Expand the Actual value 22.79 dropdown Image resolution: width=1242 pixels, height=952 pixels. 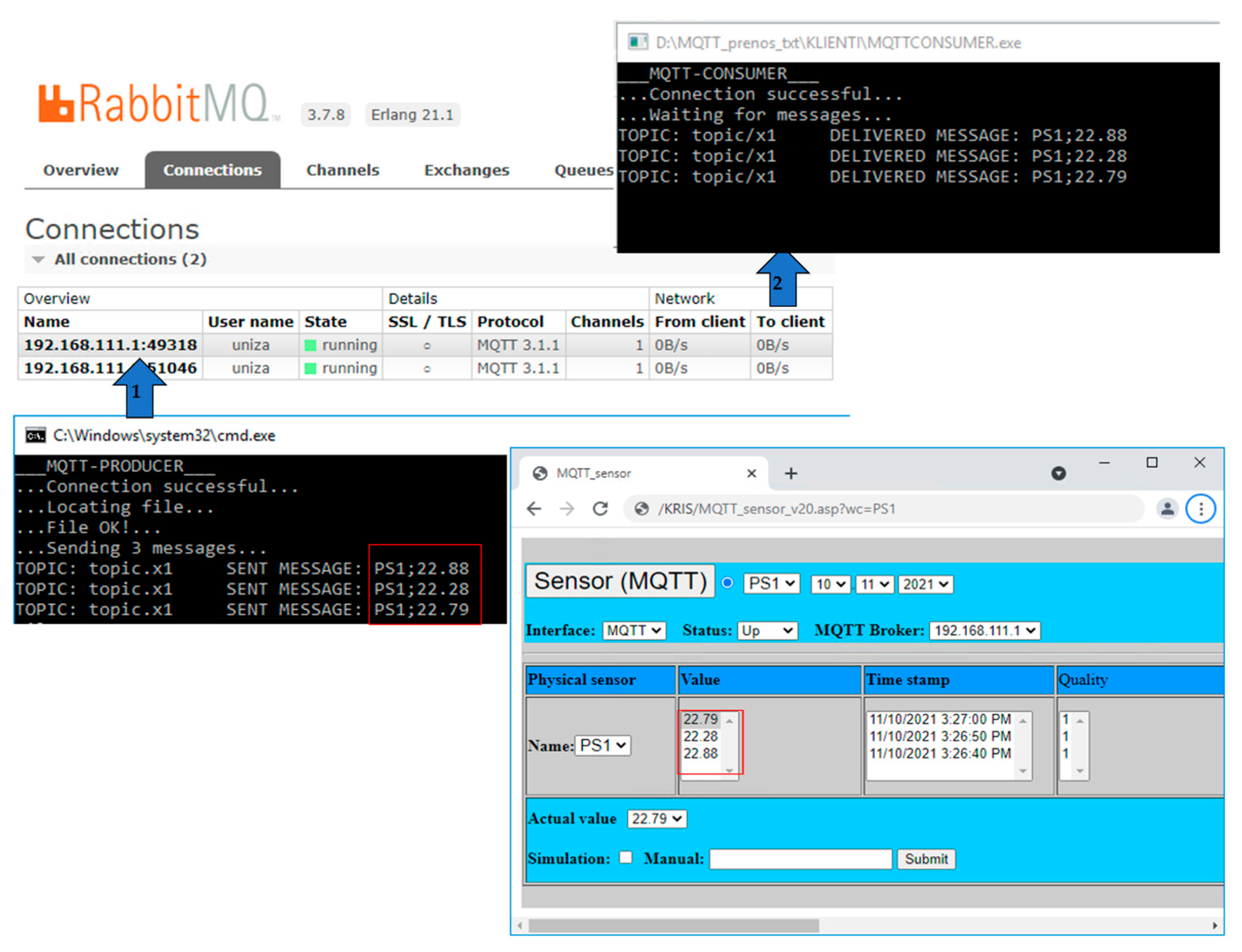click(x=657, y=818)
